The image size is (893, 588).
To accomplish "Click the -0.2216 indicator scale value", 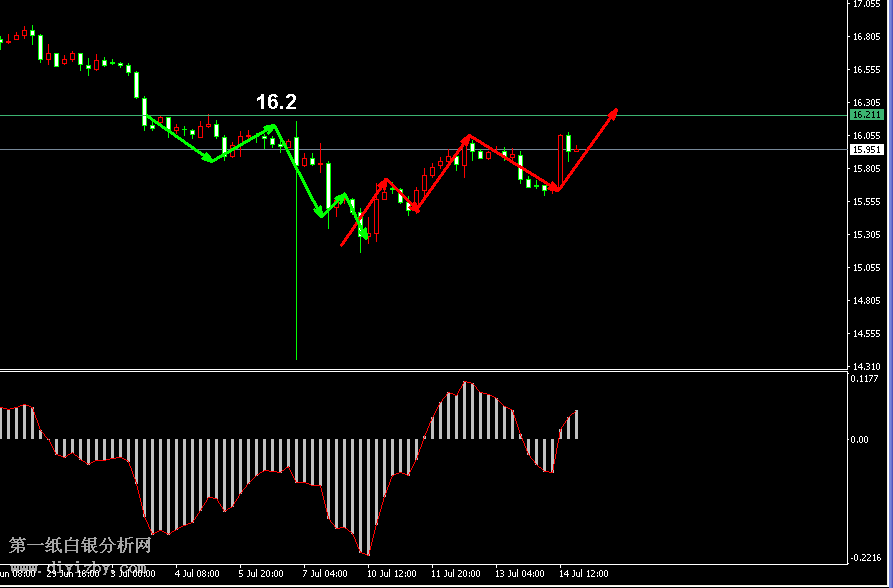I will click(864, 558).
